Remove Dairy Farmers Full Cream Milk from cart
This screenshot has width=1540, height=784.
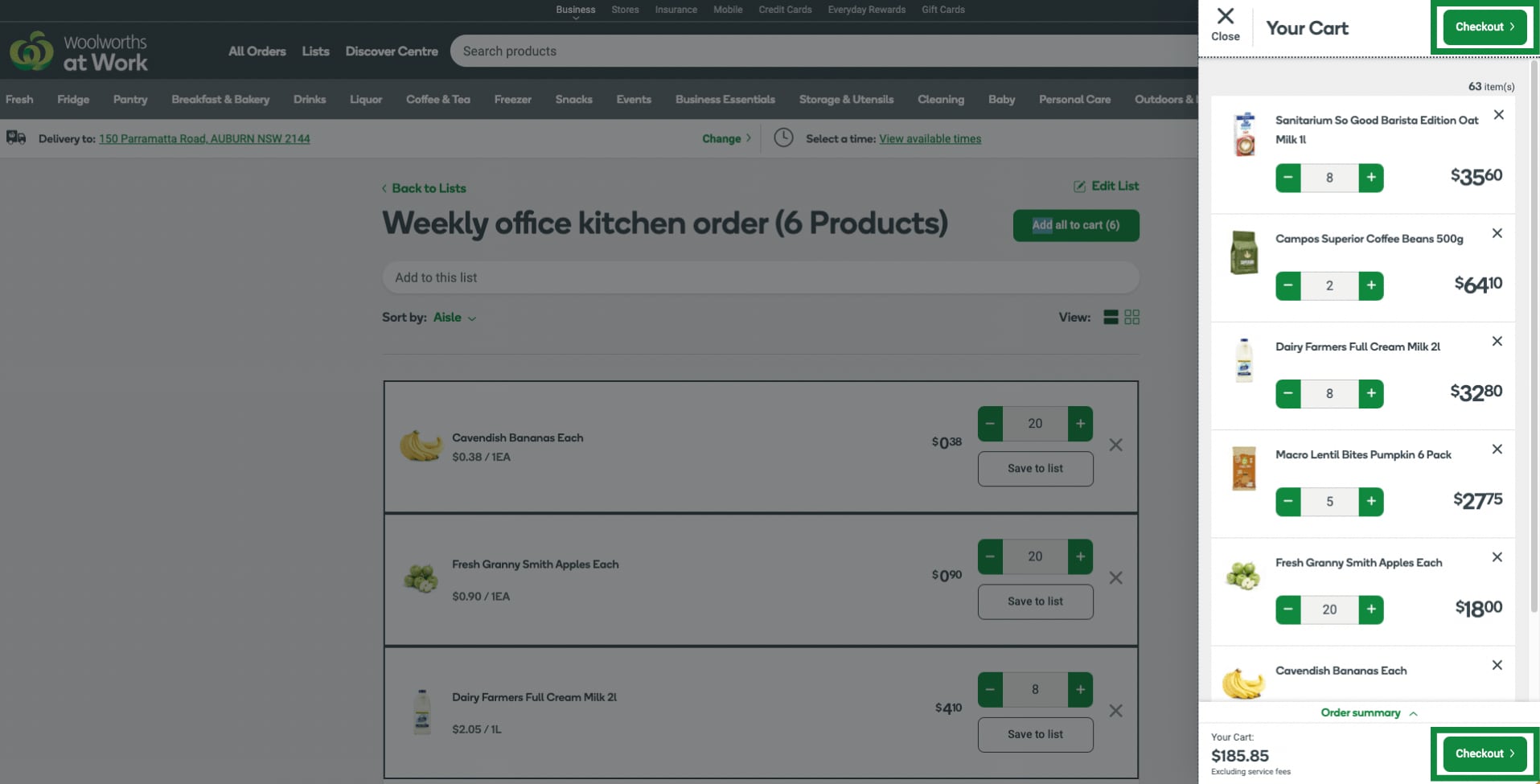(1497, 341)
